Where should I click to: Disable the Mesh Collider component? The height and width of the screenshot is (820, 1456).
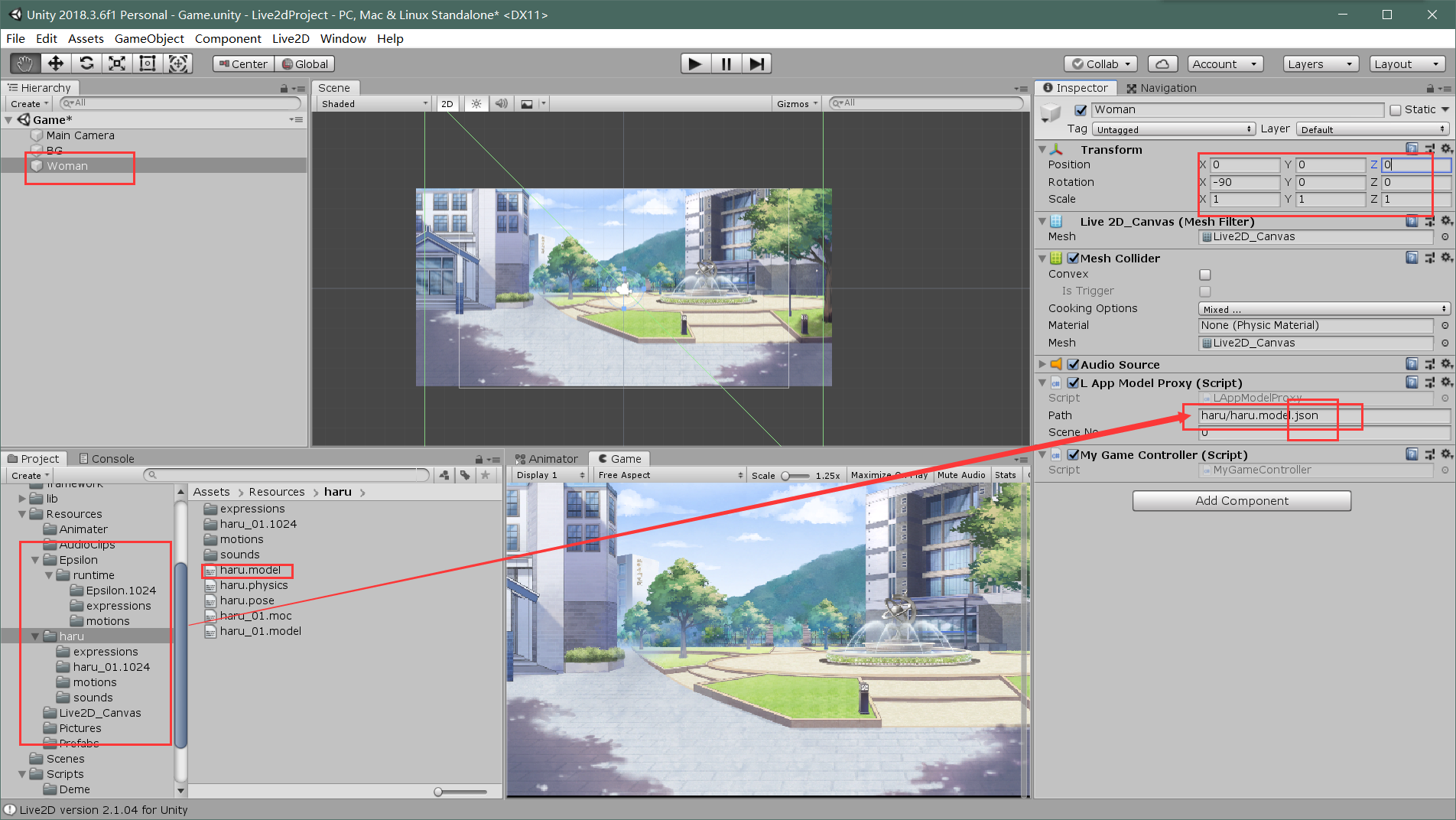click(1073, 259)
